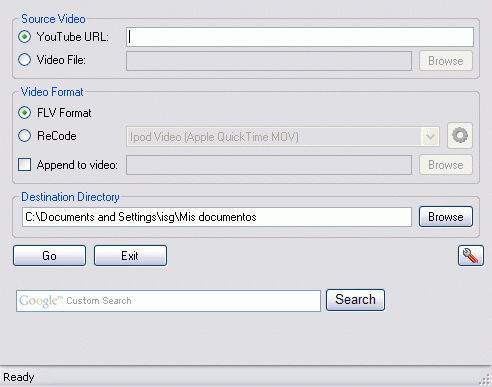Click the Source Video group label
Screen dimensions: 492x387
[x=53, y=19]
